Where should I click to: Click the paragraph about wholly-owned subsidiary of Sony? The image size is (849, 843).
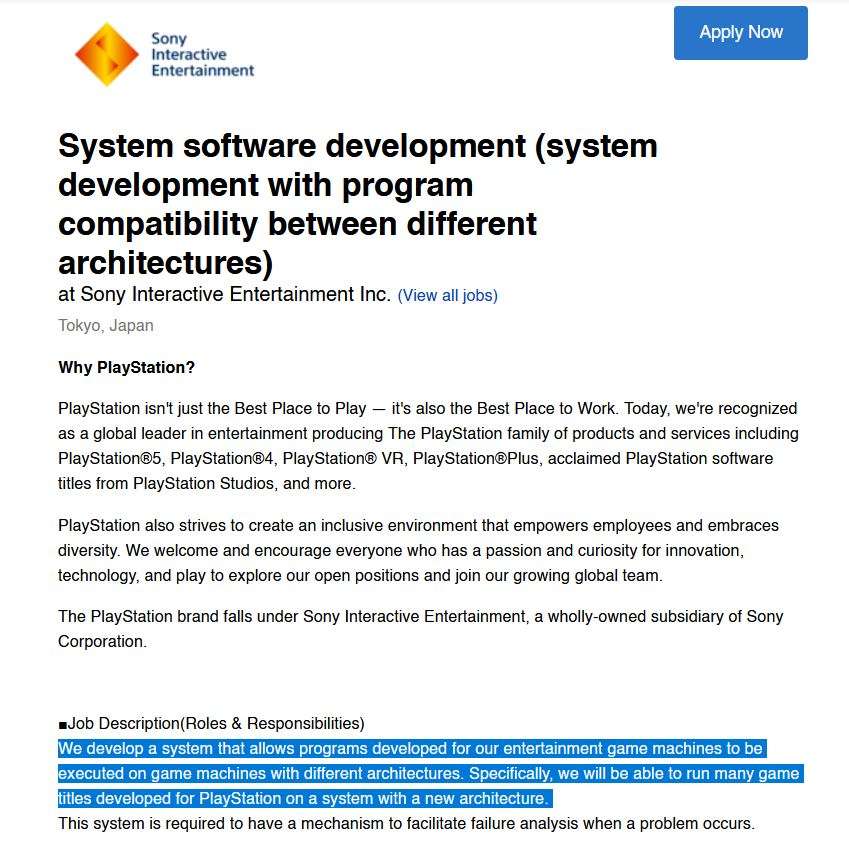tap(420, 629)
